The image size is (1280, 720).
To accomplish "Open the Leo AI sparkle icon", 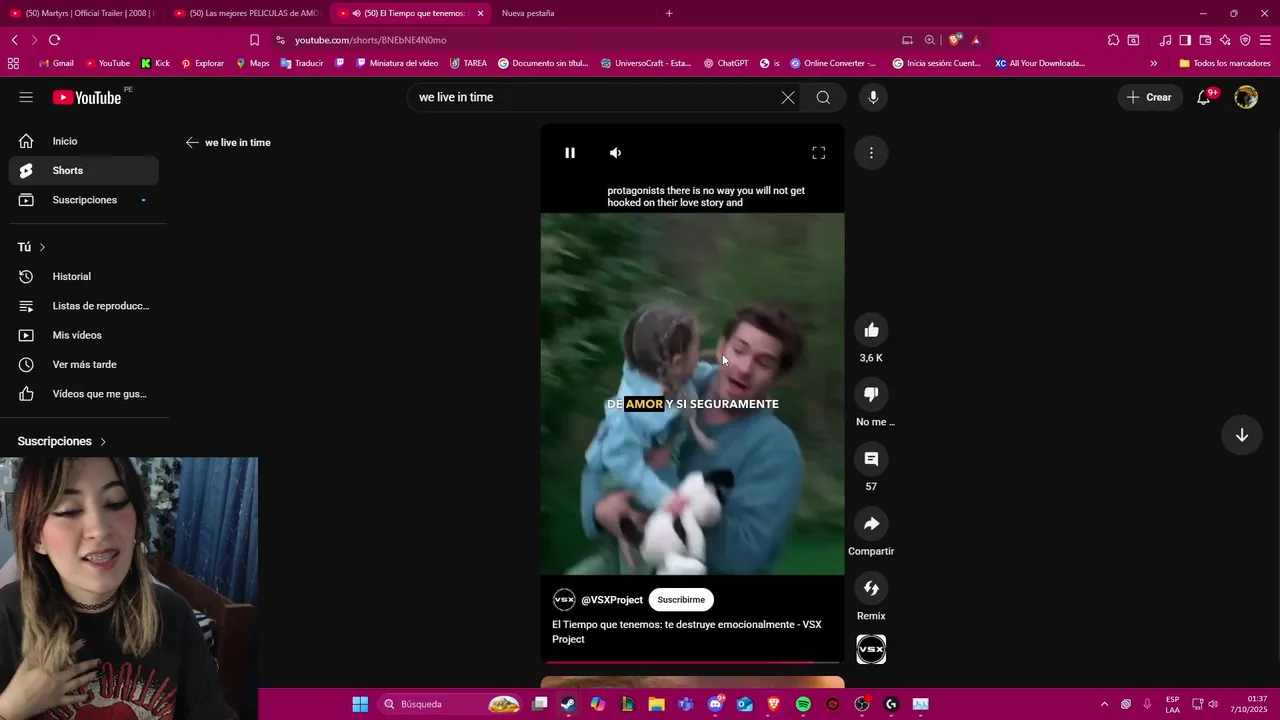I will click(1225, 40).
